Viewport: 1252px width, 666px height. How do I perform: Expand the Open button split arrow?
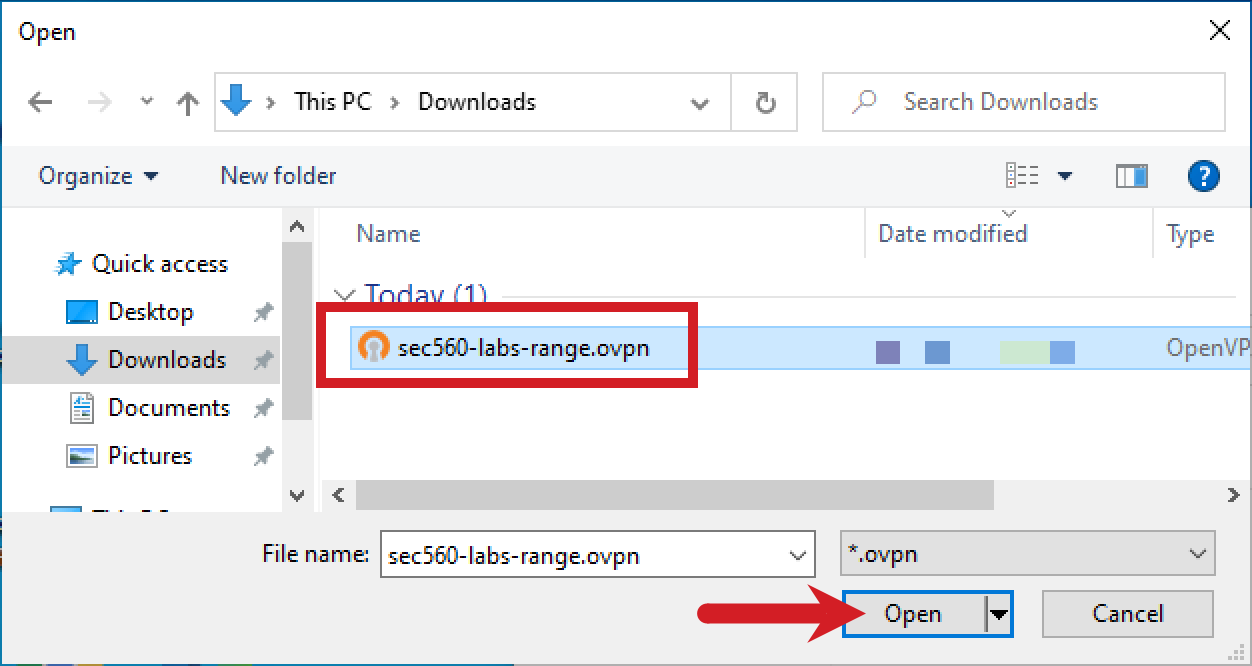(x=997, y=614)
